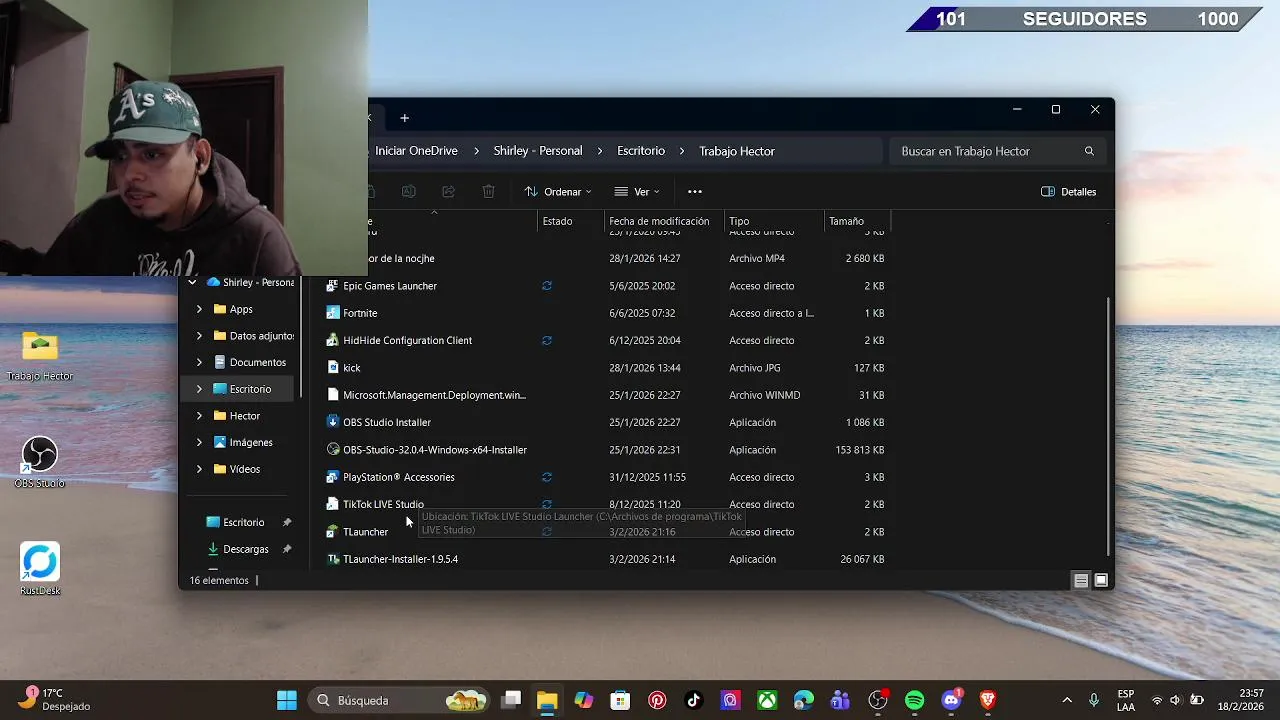Viewport: 1280px width, 720px height.
Task: Select the OBS Studio Installer icon
Action: (333, 422)
